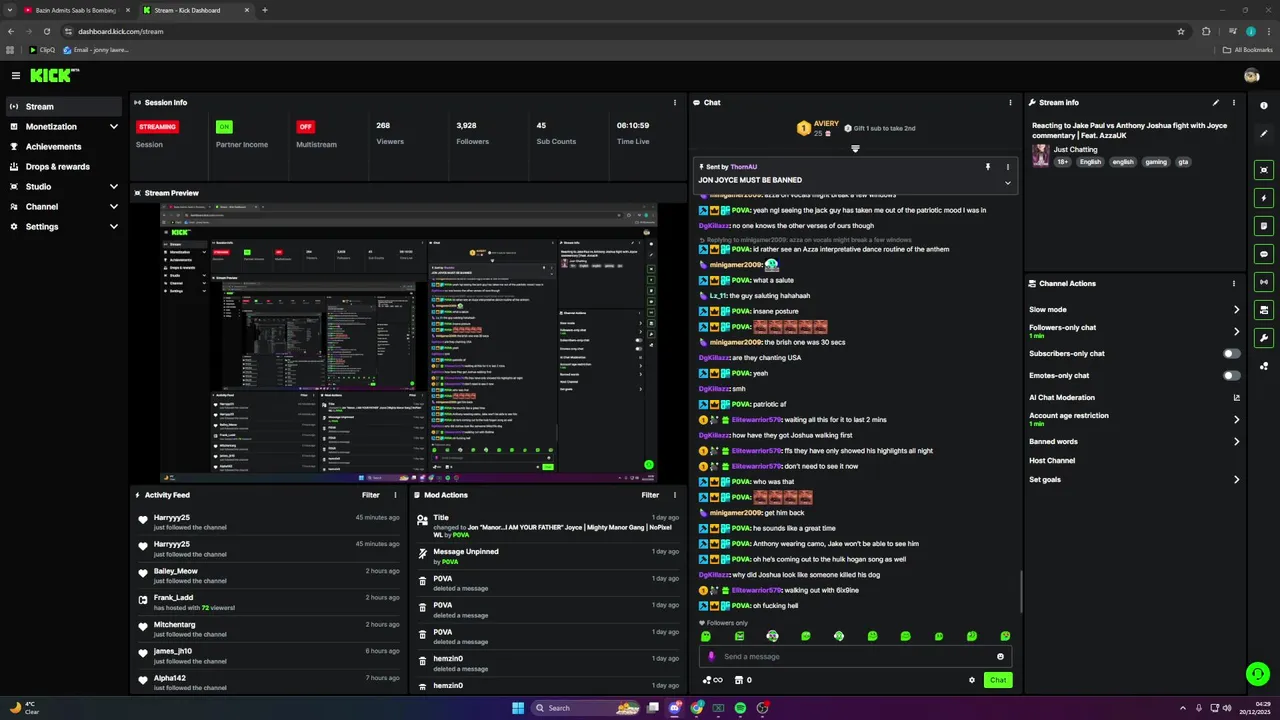Expand Channel in sidebar
This screenshot has width=1280, height=720.
click(114, 207)
